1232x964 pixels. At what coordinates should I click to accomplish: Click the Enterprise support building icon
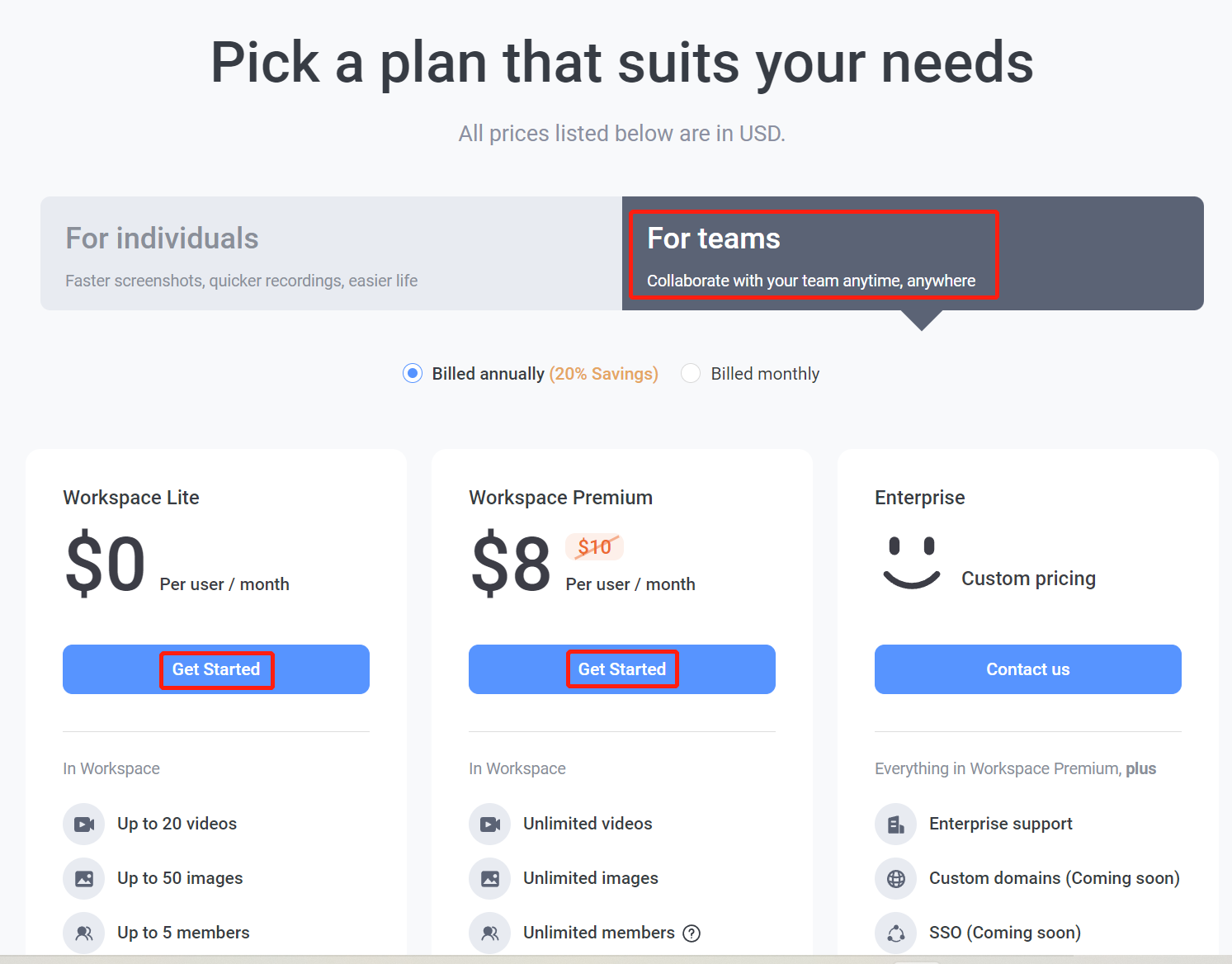pos(895,824)
